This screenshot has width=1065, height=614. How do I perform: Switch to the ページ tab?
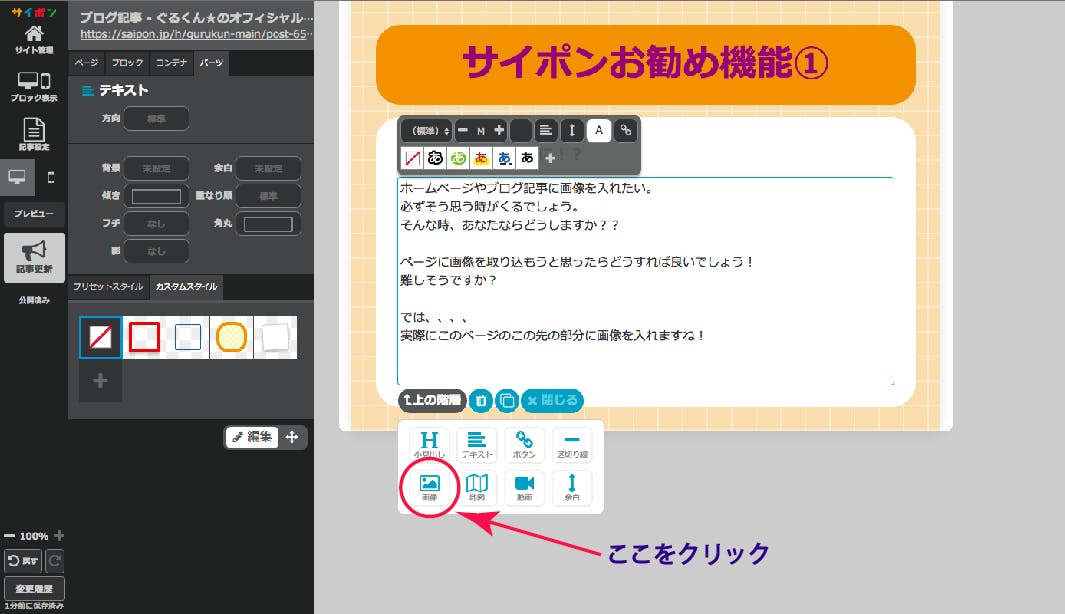86,62
